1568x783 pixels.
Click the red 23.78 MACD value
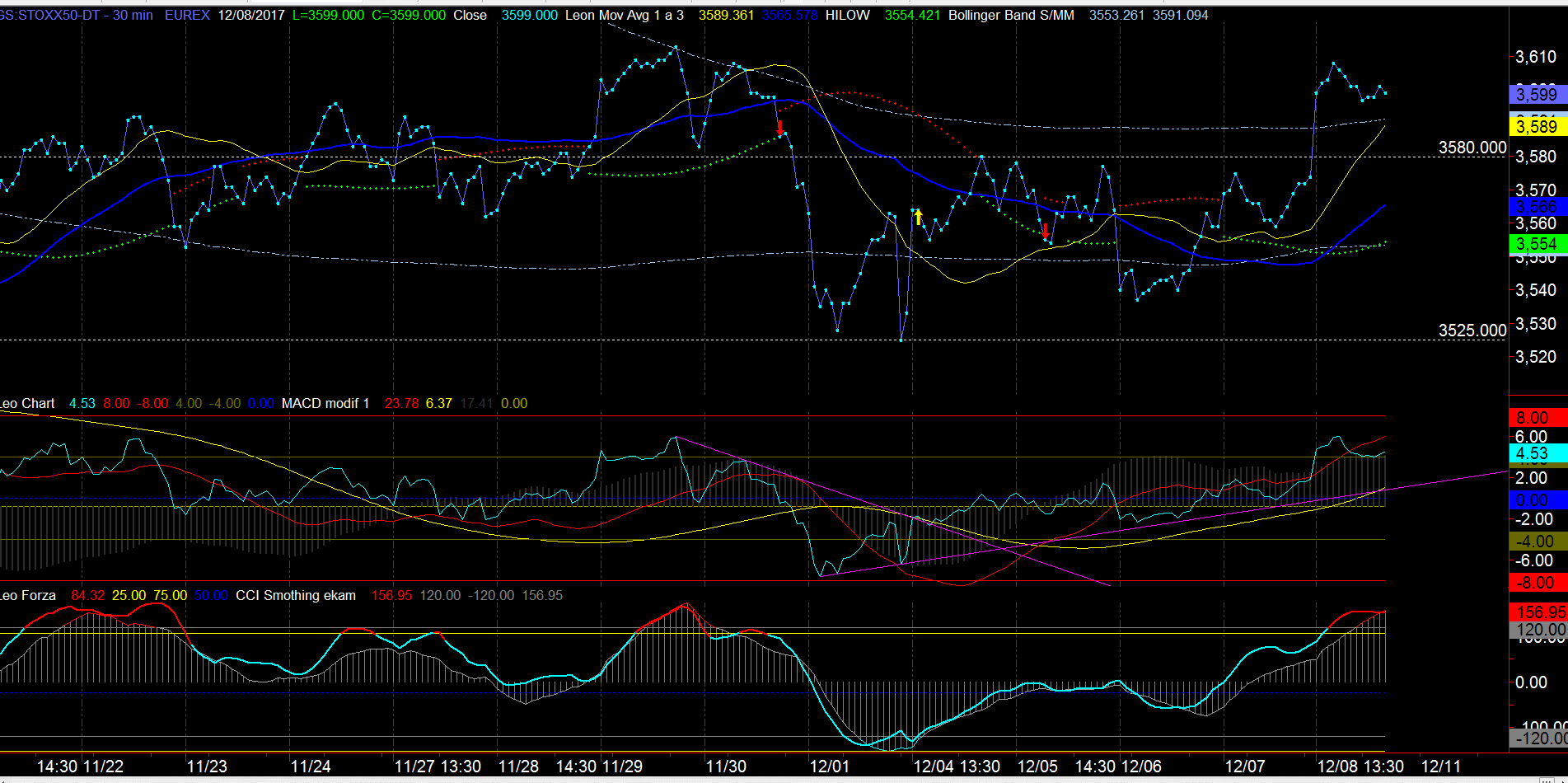401,403
